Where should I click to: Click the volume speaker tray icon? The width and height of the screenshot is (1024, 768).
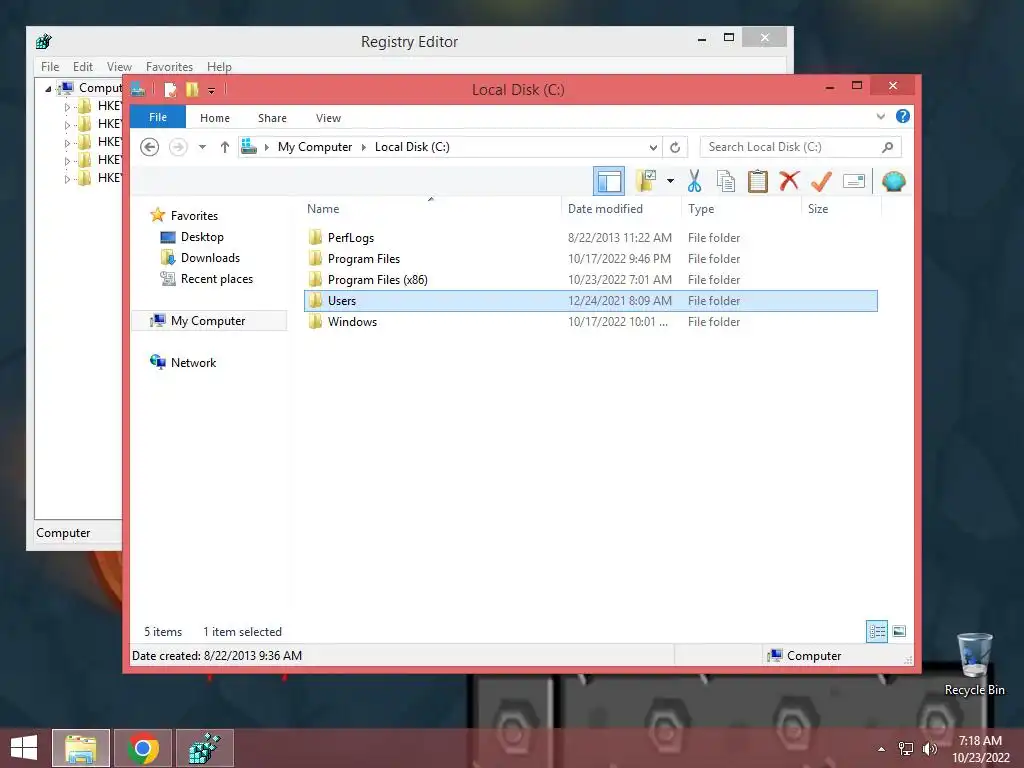pyautogui.click(x=929, y=749)
